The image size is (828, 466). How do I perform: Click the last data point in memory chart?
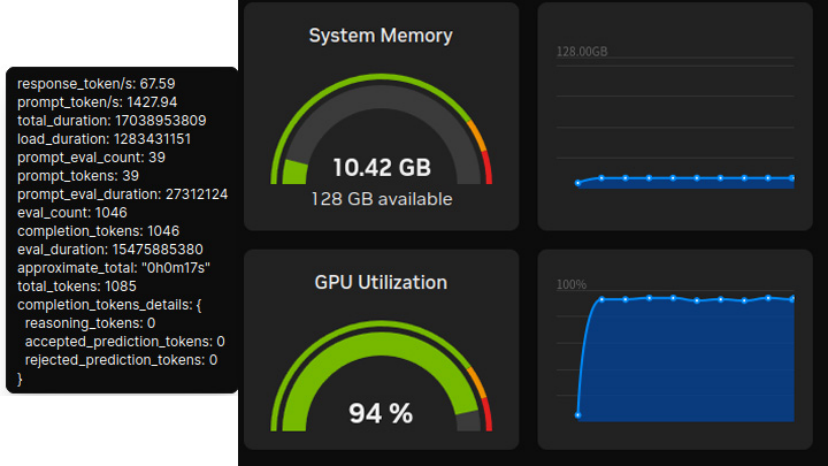(792, 178)
